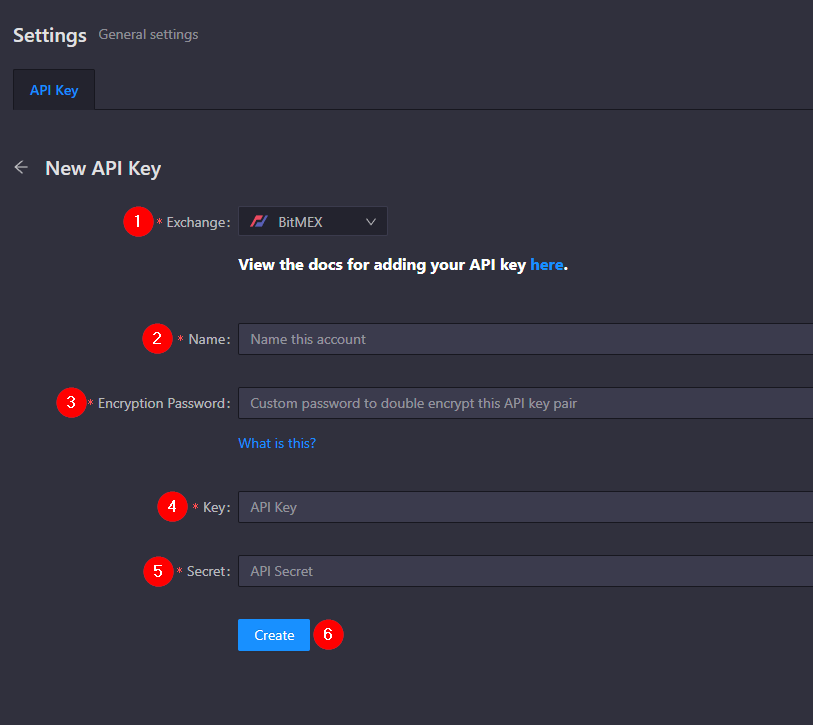Focus the Name this account field
Viewport: 813px width, 725px height.
pyautogui.click(x=525, y=339)
